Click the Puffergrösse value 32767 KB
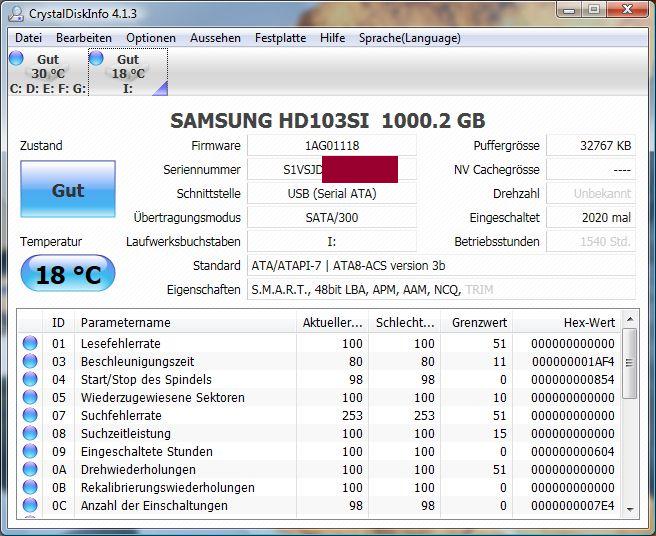This screenshot has height=536, width=656. (591, 146)
